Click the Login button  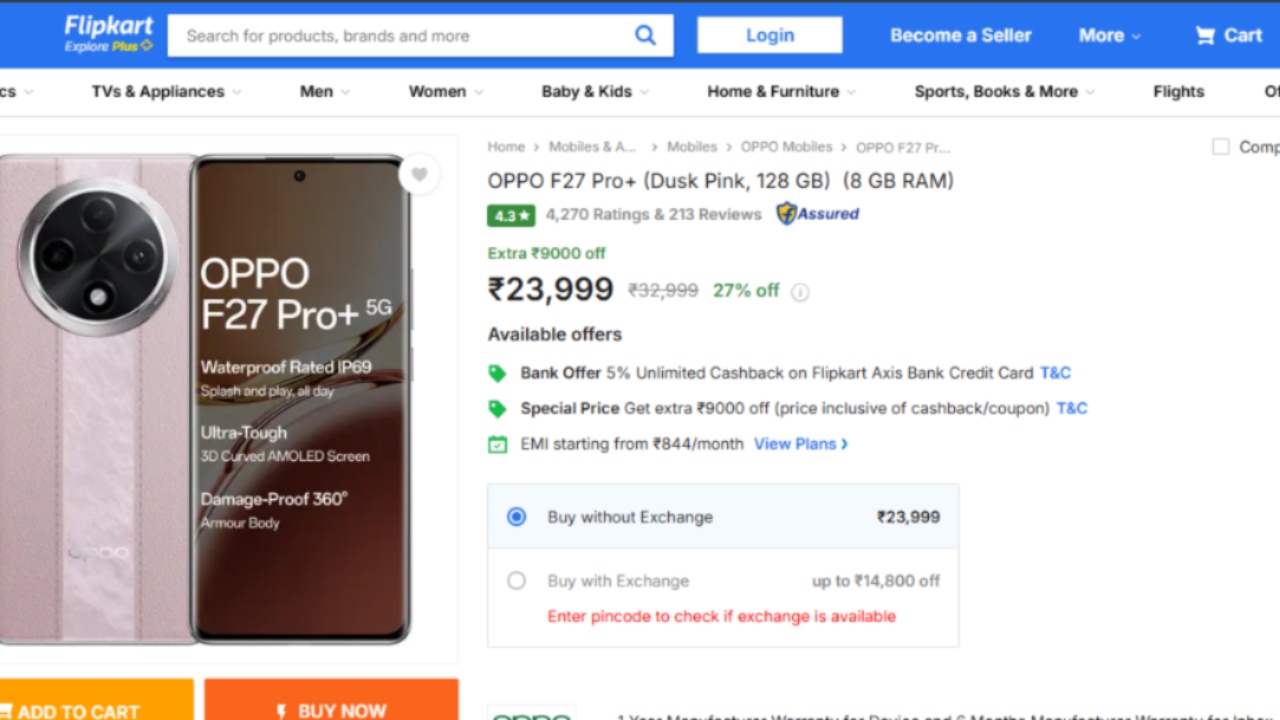tap(769, 36)
